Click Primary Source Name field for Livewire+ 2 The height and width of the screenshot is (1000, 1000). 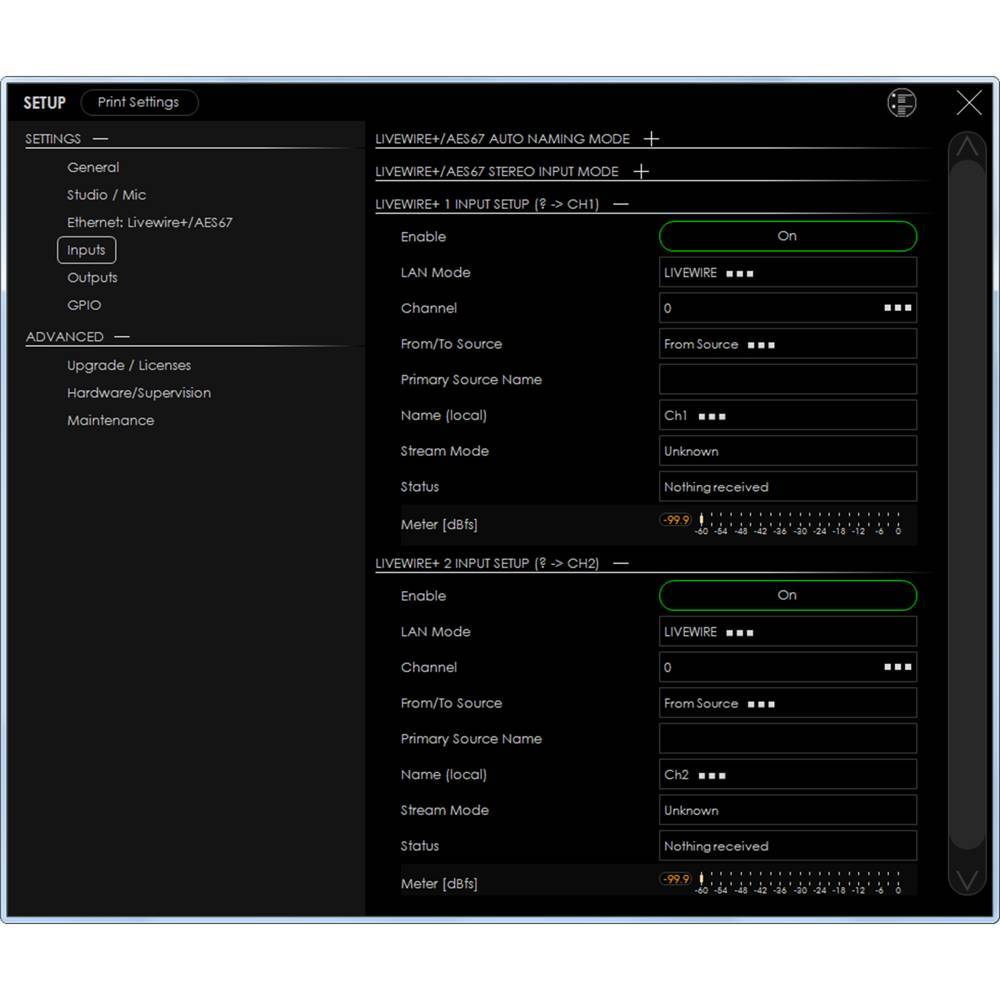788,739
